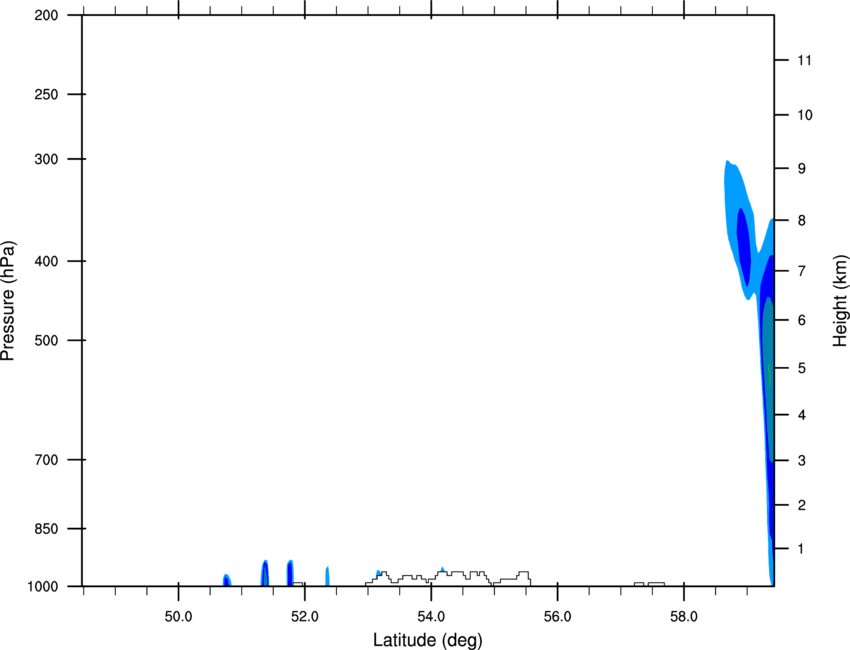Click the 850 pressure tick label
The width and height of the screenshot is (850, 650).
(46, 529)
